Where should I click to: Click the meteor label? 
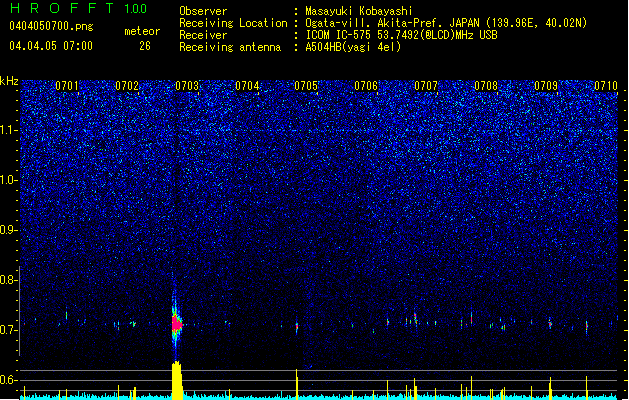click(x=142, y=31)
